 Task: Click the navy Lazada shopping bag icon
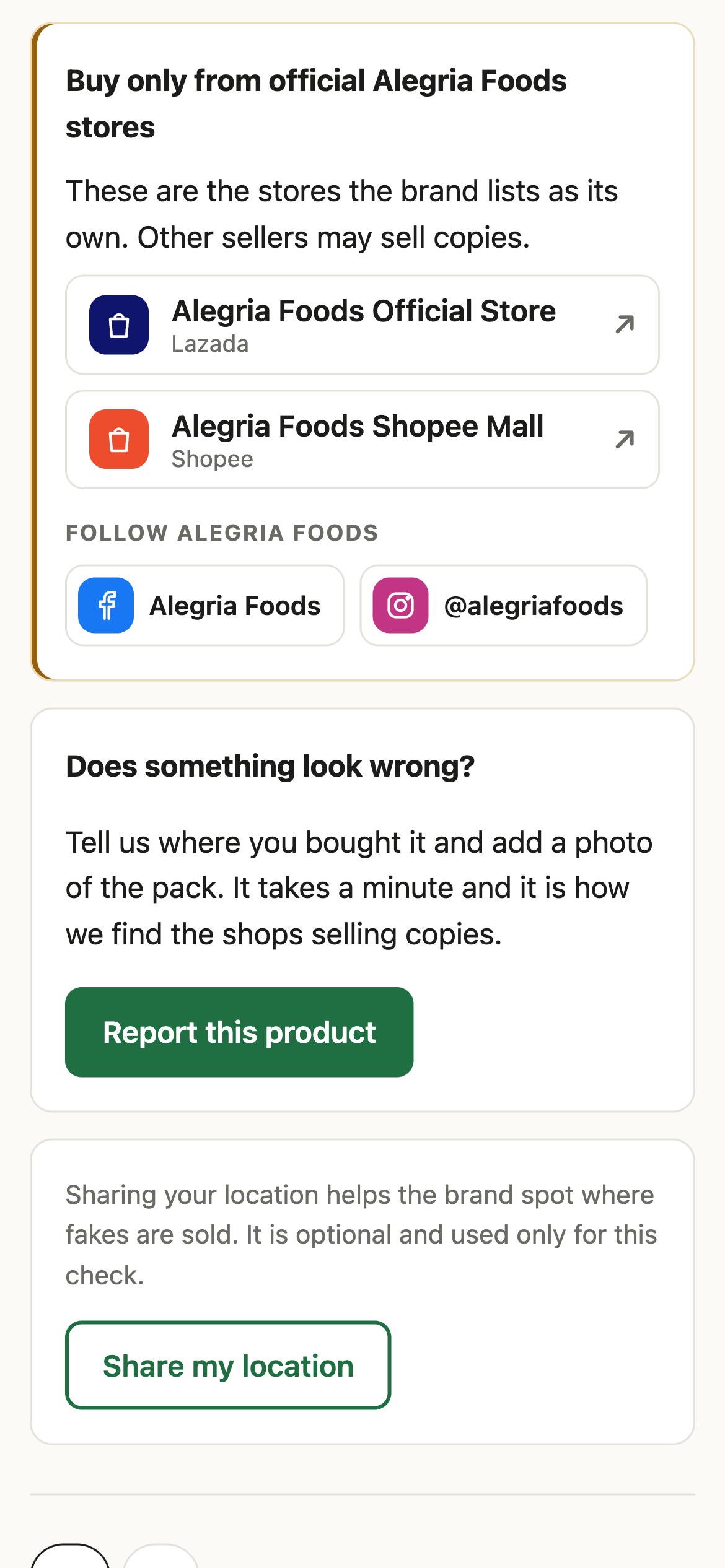[x=119, y=324]
